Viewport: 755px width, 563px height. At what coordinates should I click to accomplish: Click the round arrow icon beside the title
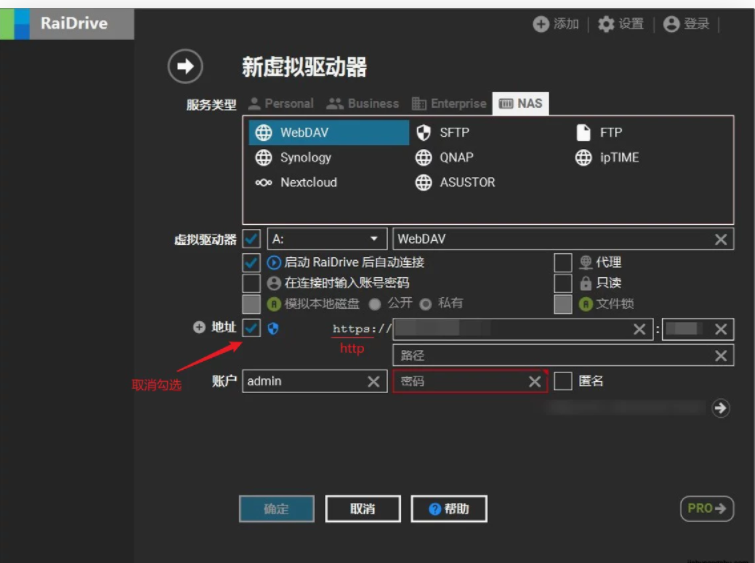click(185, 66)
